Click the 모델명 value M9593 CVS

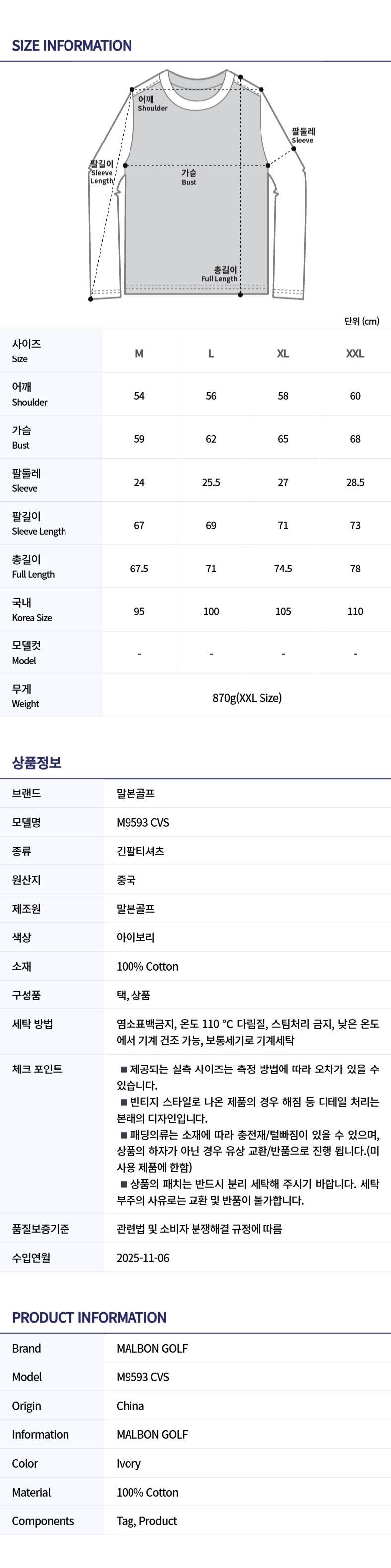[143, 822]
